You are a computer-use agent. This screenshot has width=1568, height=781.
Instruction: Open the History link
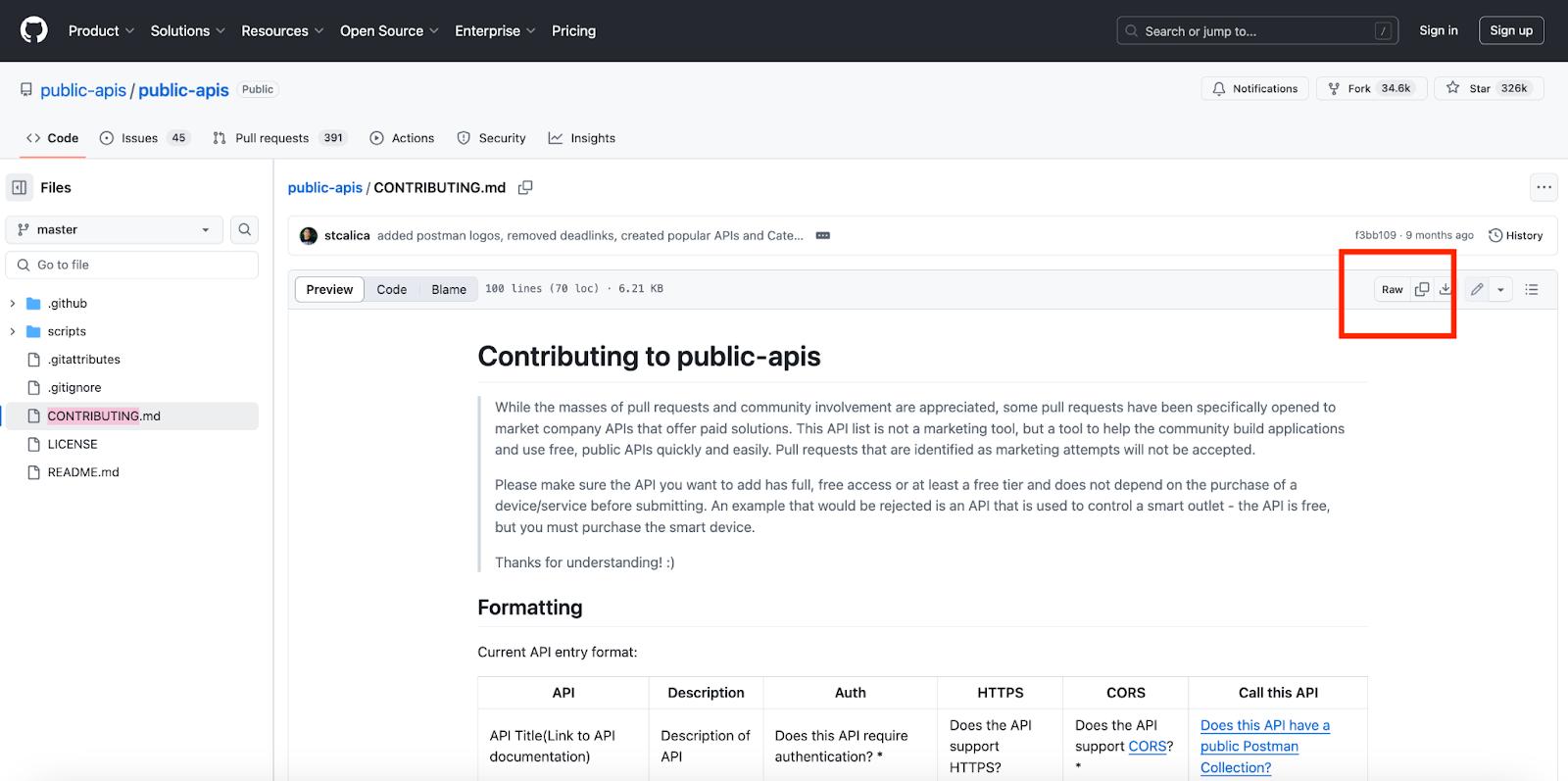pos(1515,235)
